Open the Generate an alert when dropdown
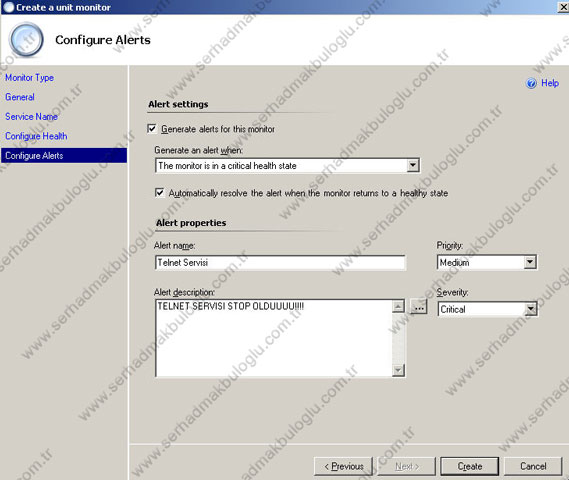The width and height of the screenshot is (569, 480). [413, 166]
